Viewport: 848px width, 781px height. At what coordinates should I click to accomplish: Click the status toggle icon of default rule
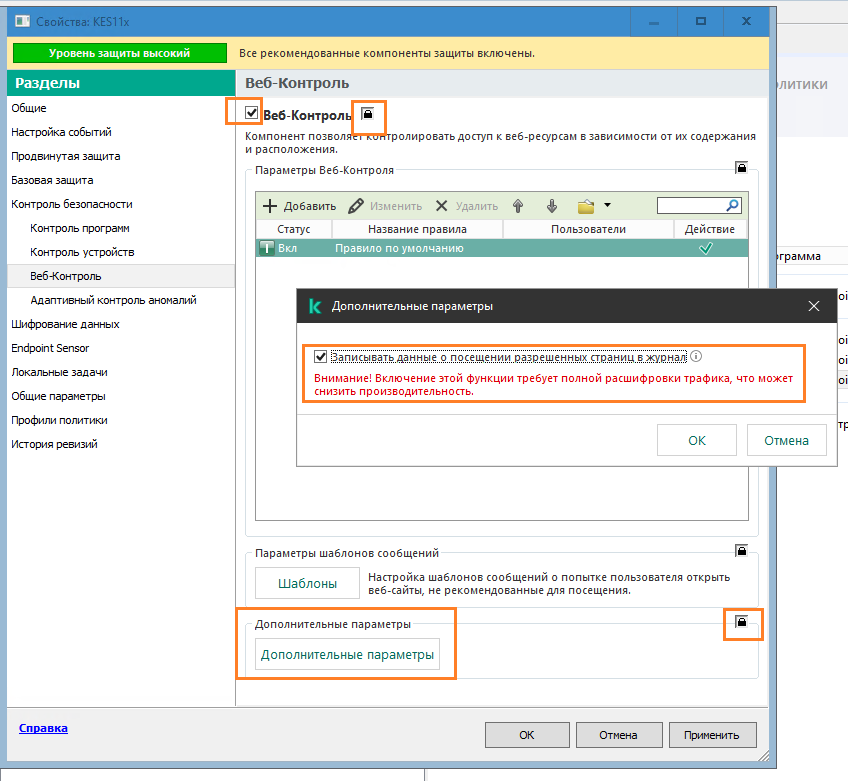click(267, 248)
